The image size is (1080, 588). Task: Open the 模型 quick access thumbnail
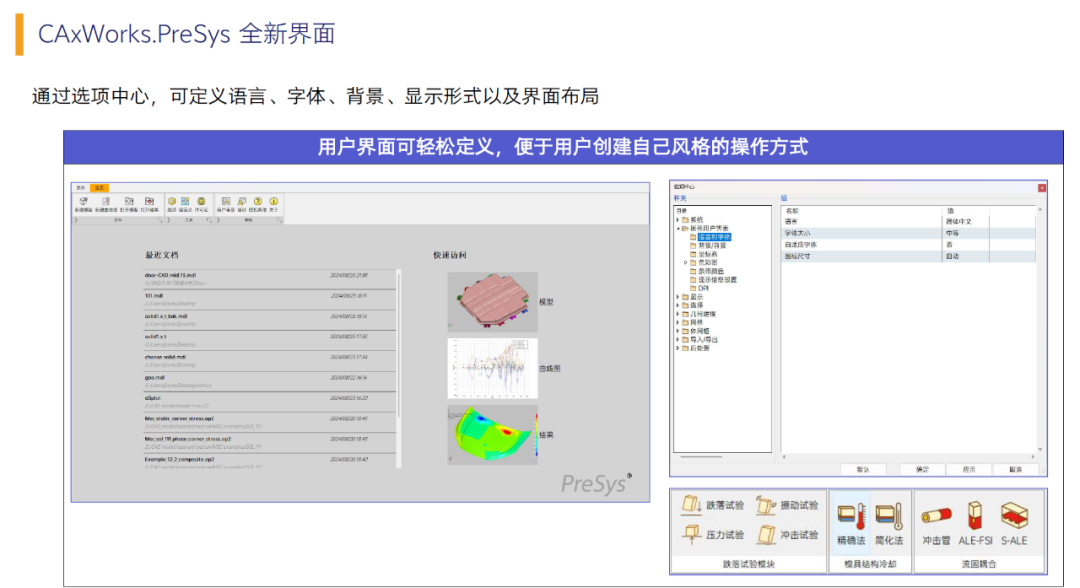[492, 301]
